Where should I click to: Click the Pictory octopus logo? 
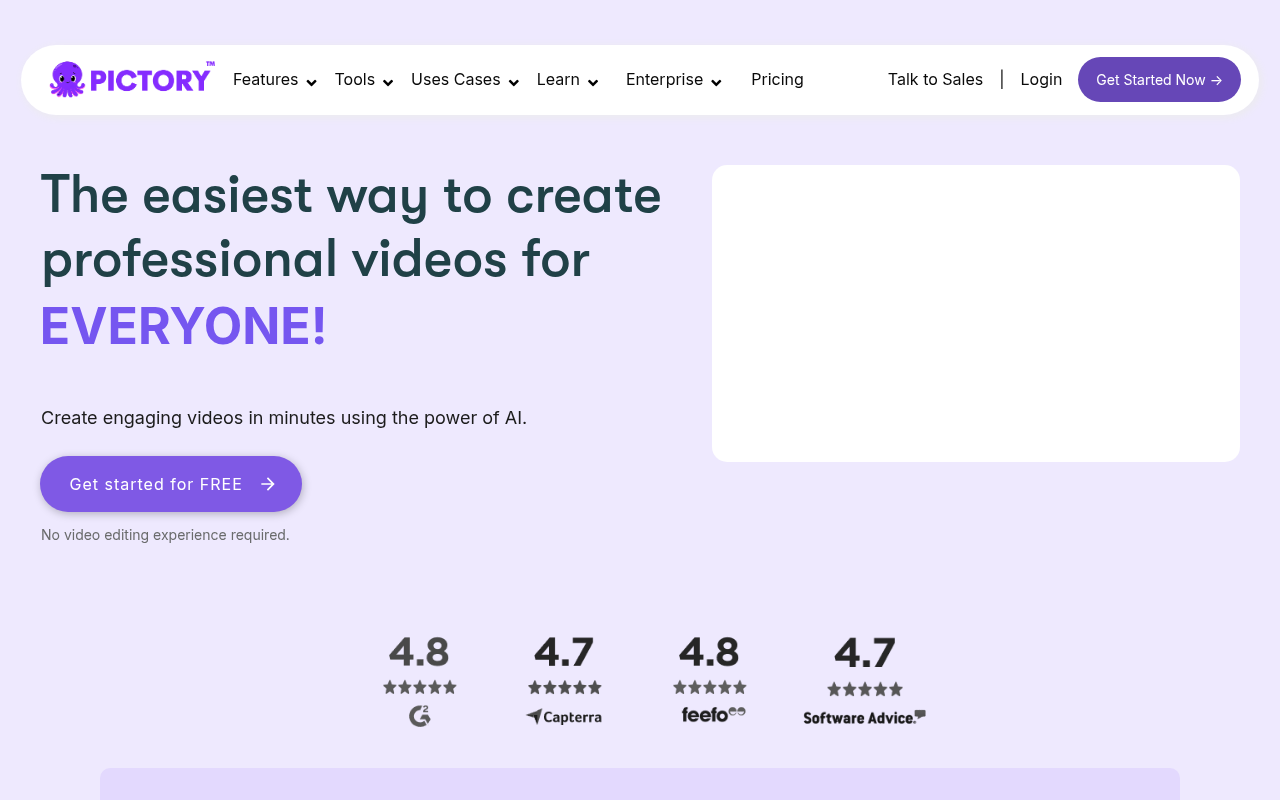pos(68,78)
